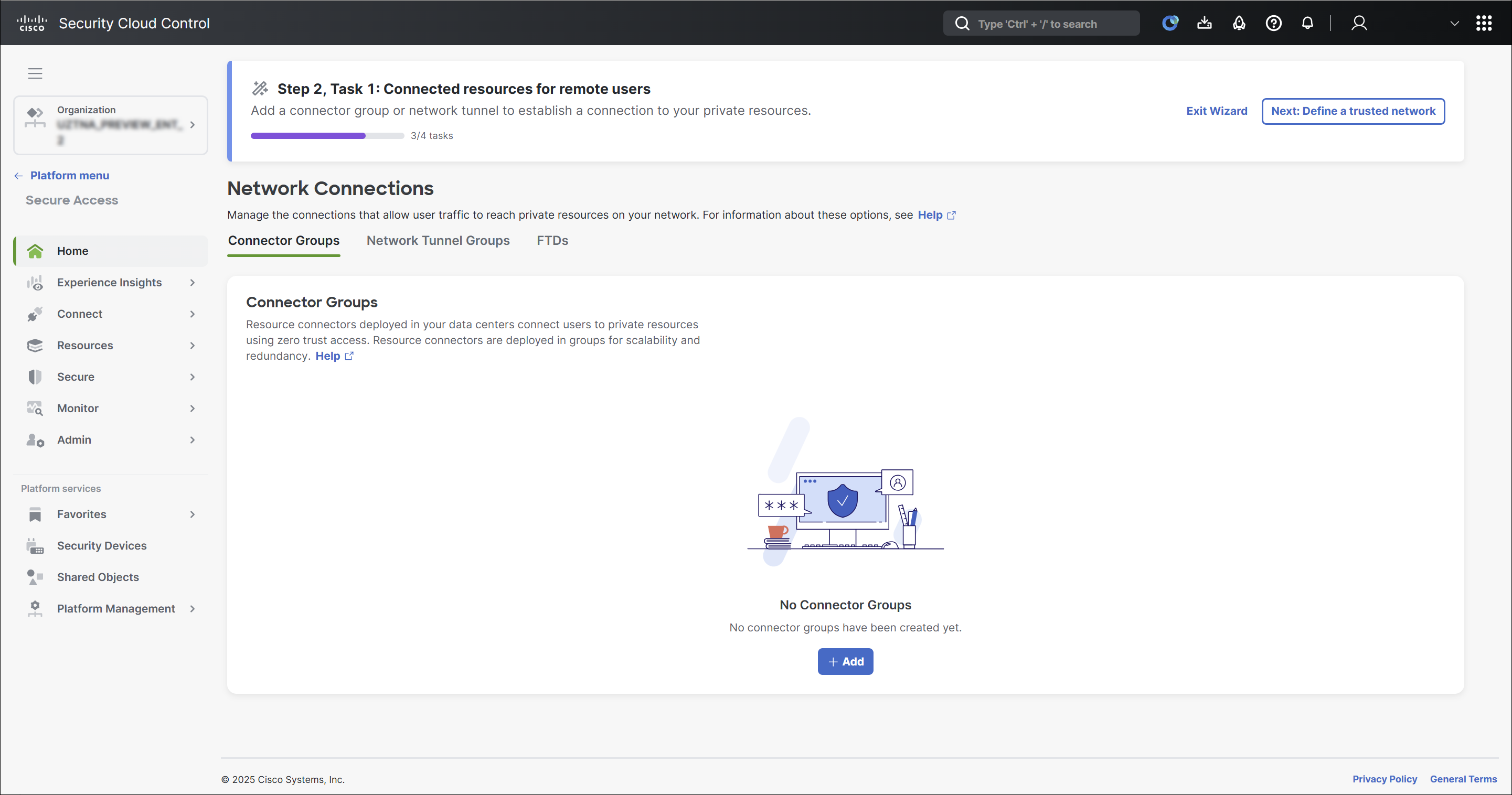Click the Shared Objects icon
Viewport: 1512px width, 795px height.
point(35,577)
